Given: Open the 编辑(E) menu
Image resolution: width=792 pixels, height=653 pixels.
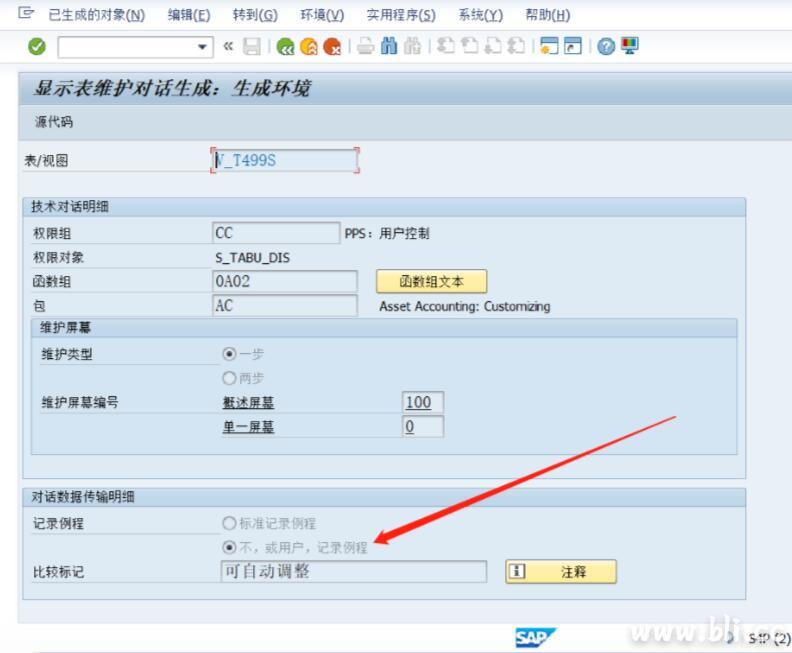Looking at the screenshot, I should [x=189, y=15].
